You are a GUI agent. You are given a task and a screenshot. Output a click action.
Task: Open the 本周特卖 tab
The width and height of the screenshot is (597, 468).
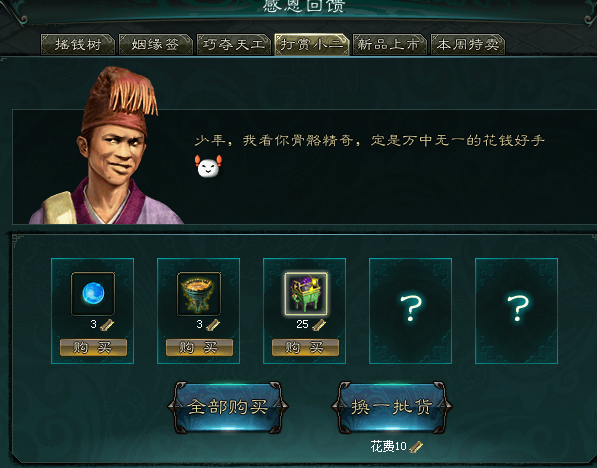468,45
